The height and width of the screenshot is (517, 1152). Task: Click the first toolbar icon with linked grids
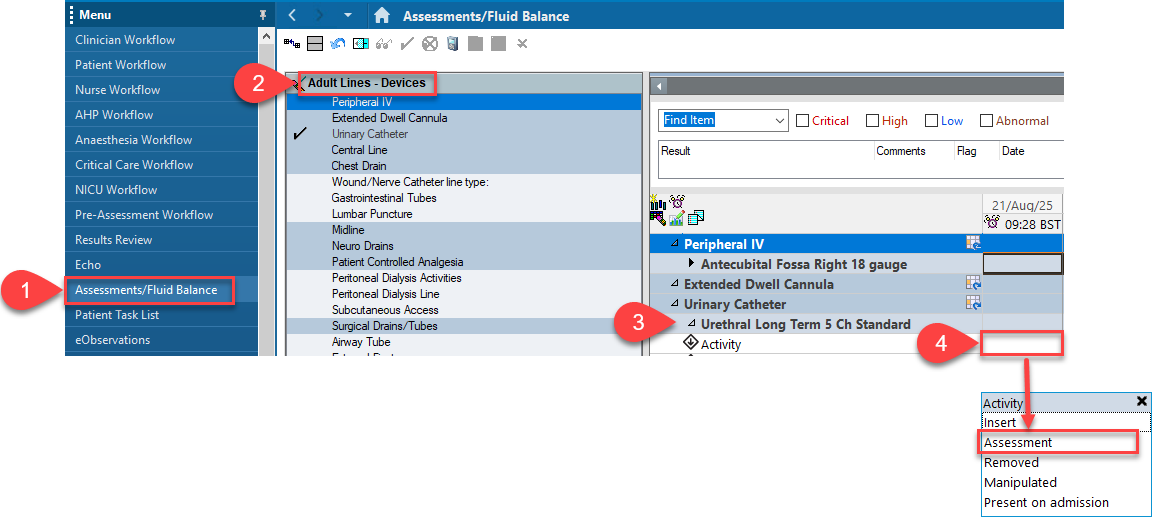[292, 44]
